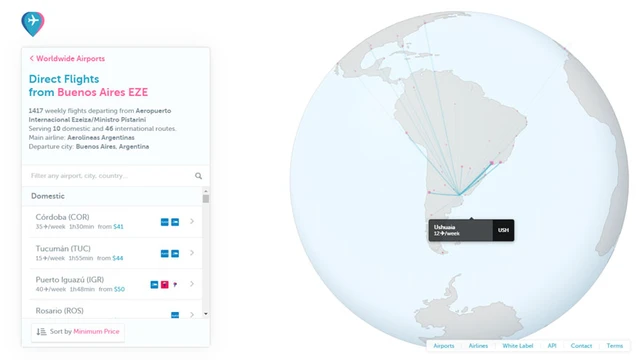This screenshot has height=360, width=640.
Task: Expand the Tucumán (TUC) route chevron
Action: tap(192, 253)
